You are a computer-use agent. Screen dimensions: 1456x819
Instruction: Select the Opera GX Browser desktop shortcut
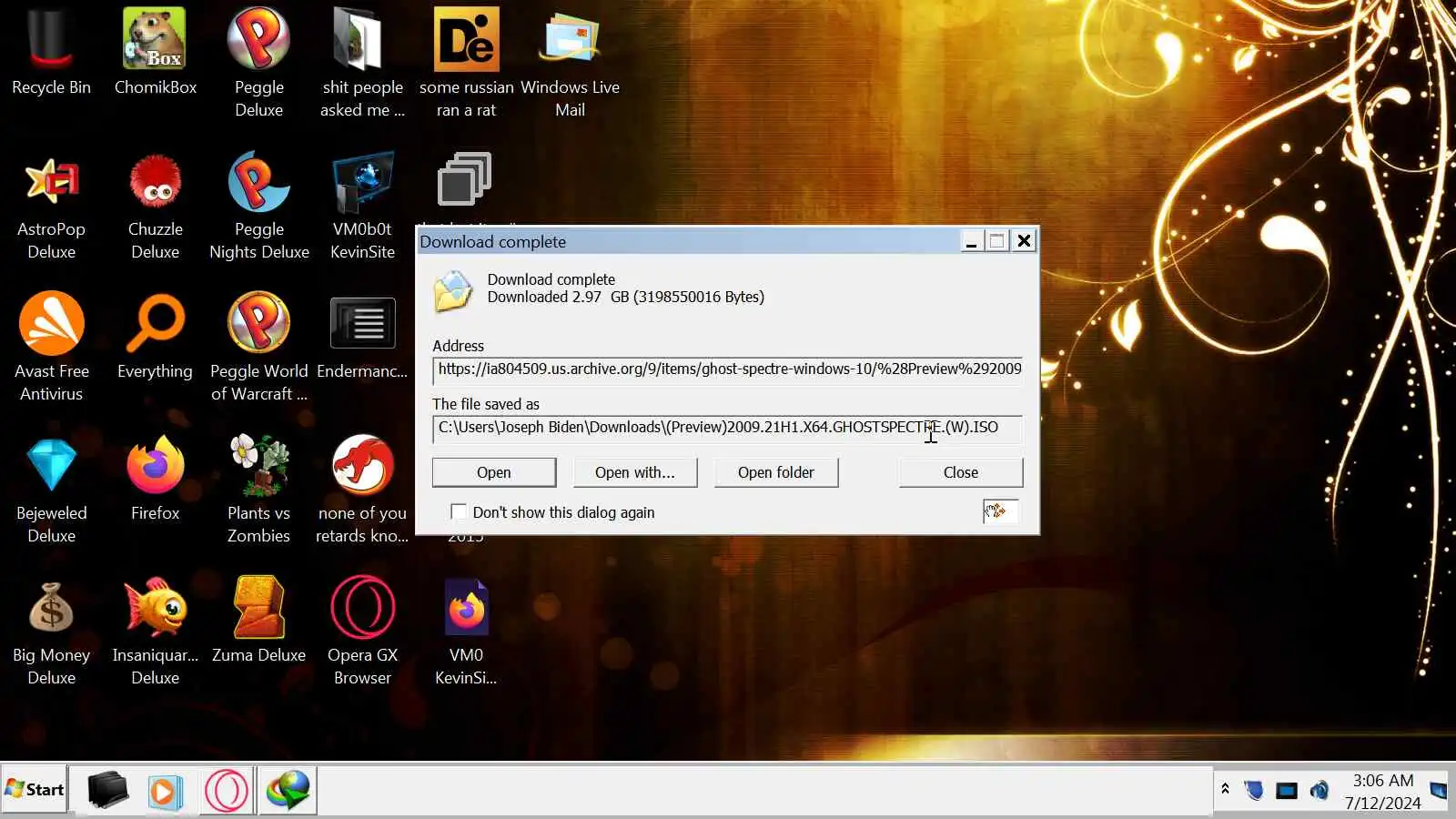click(362, 631)
